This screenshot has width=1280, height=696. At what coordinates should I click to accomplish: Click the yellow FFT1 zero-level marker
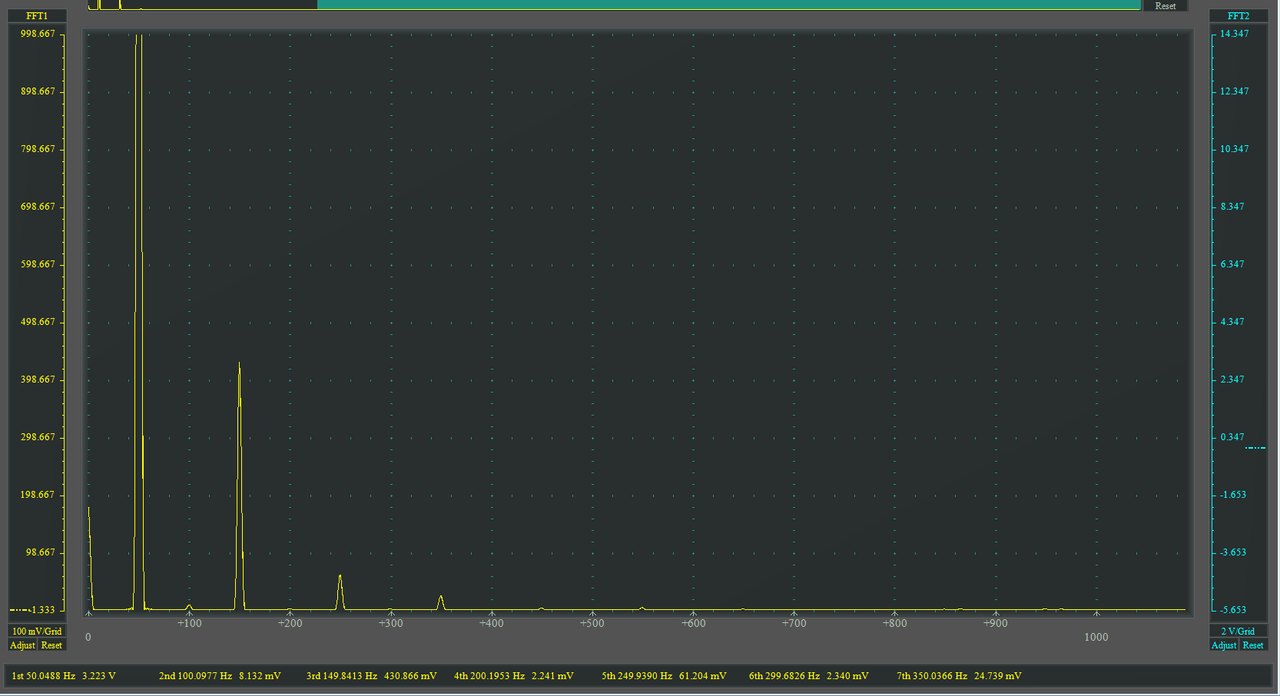(20, 609)
